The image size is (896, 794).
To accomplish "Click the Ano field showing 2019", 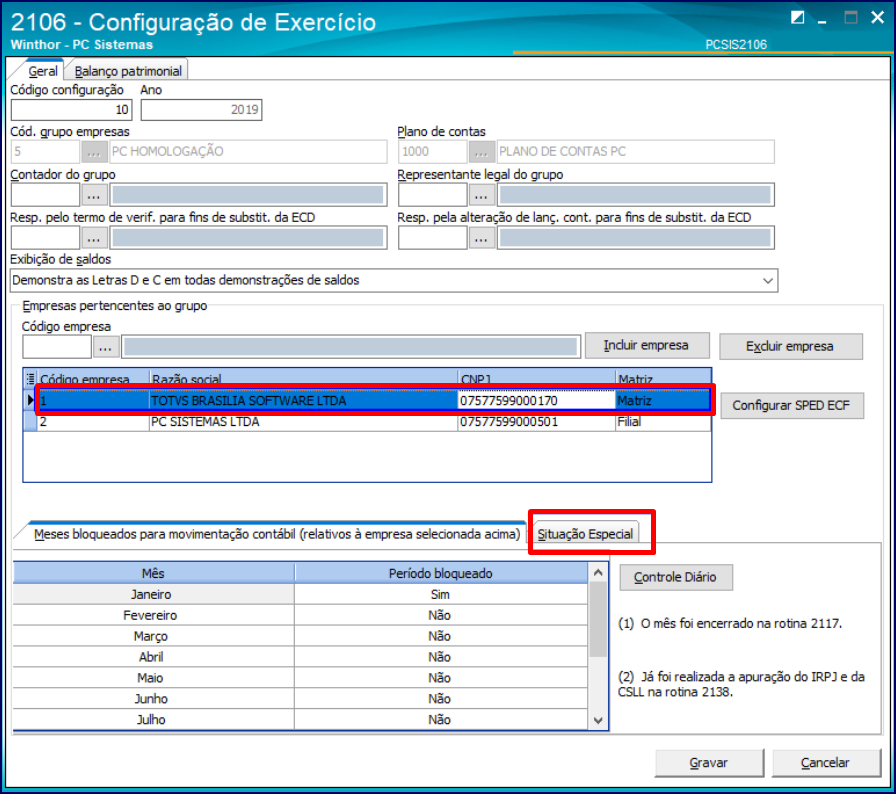I will [x=201, y=110].
